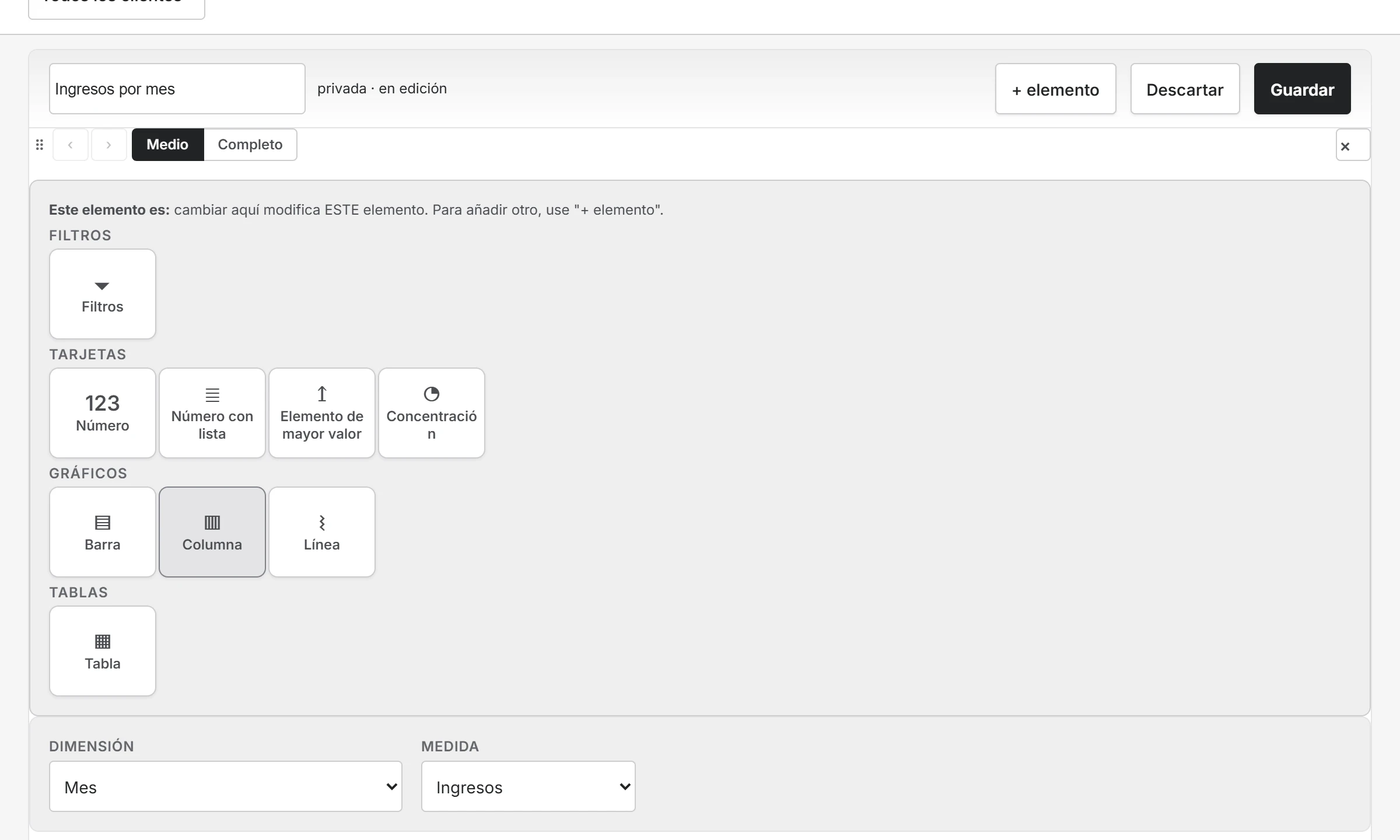Click the Este elemento es hint text
The height and width of the screenshot is (840, 1400).
356,210
